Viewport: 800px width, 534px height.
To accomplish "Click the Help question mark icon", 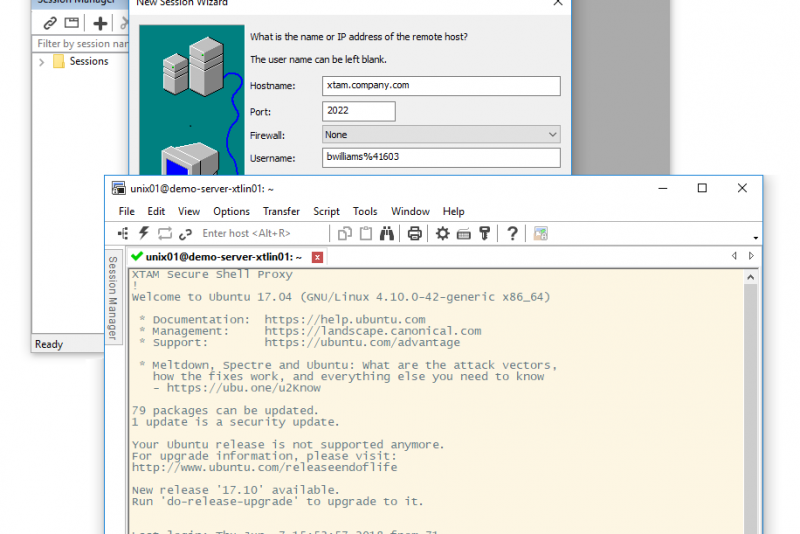I will tap(512, 234).
